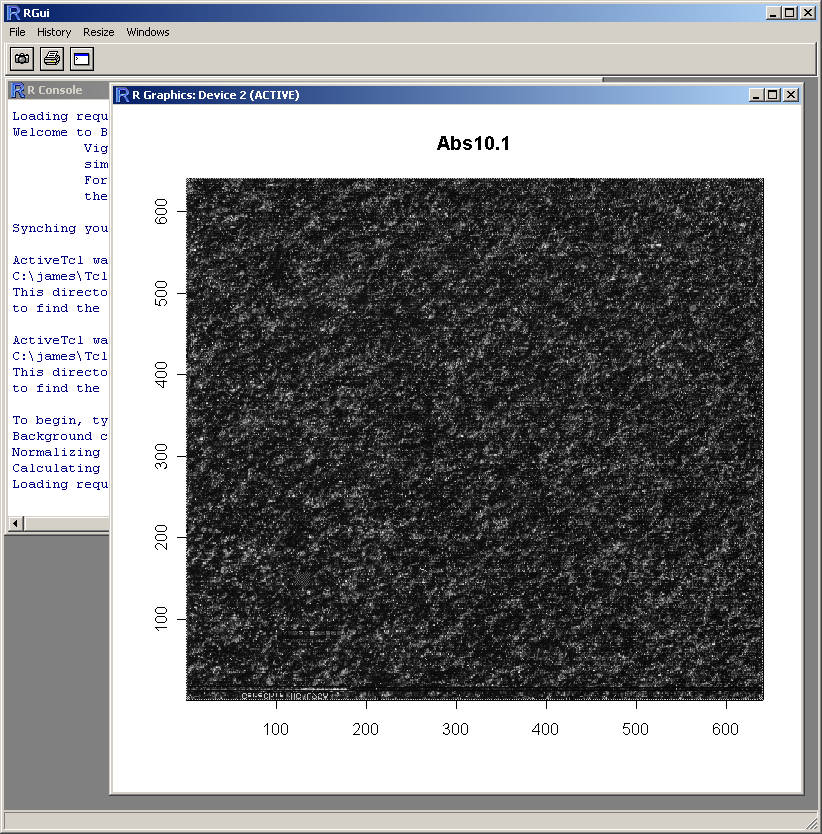The height and width of the screenshot is (834, 822).
Task: Open the History menu
Action: click(54, 32)
